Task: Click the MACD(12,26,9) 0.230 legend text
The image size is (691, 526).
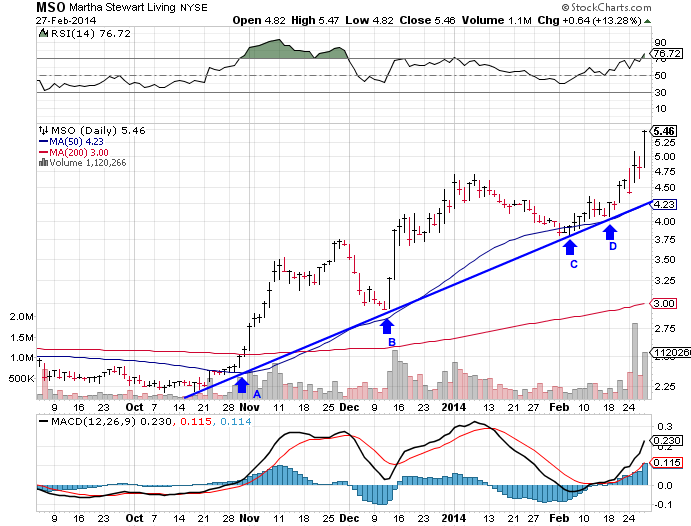Action: click(111, 422)
